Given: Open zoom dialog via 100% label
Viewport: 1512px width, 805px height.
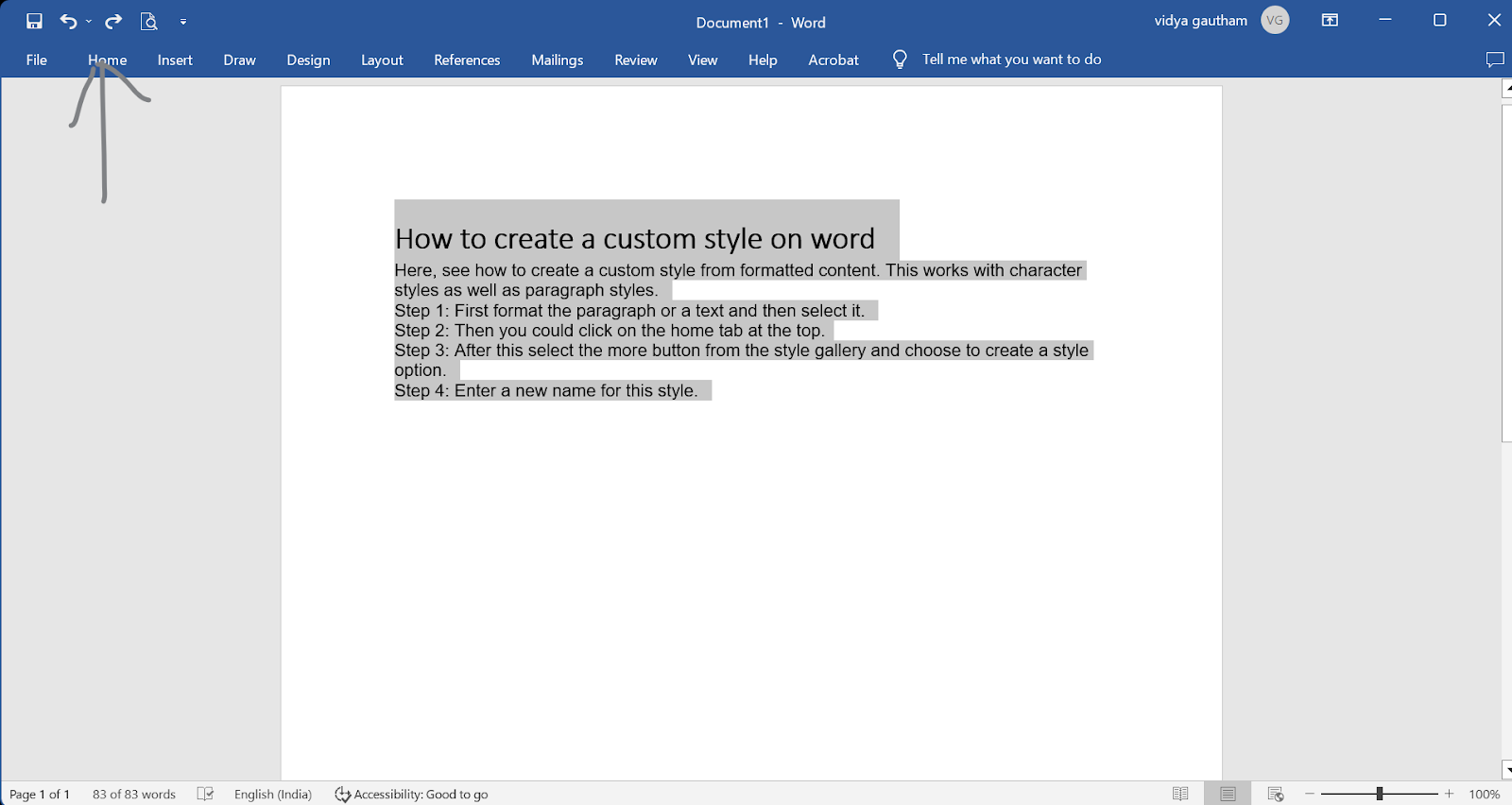Looking at the screenshot, I should (1485, 795).
